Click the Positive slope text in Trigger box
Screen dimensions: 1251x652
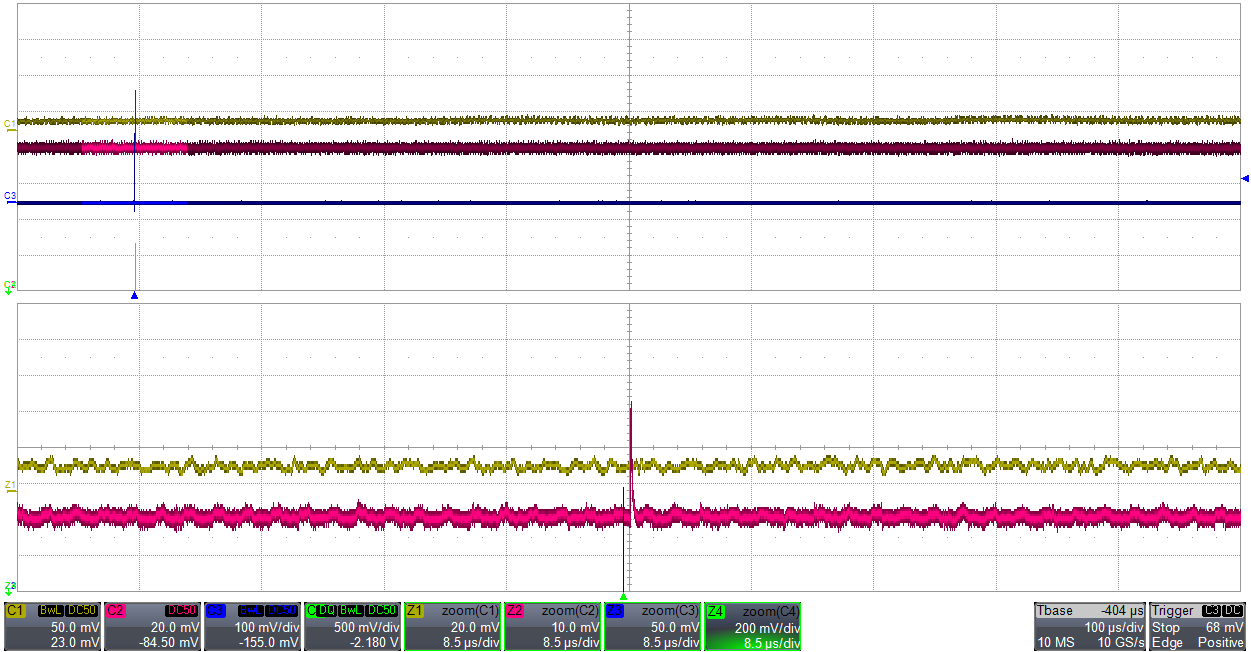(1221, 642)
